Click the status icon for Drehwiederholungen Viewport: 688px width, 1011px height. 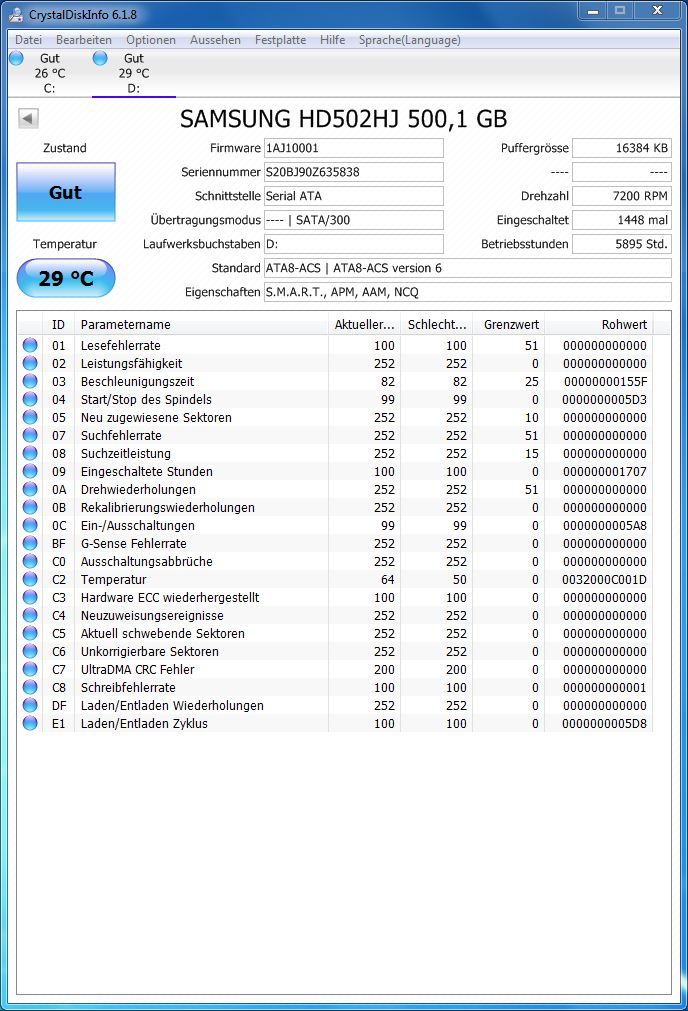coord(30,489)
